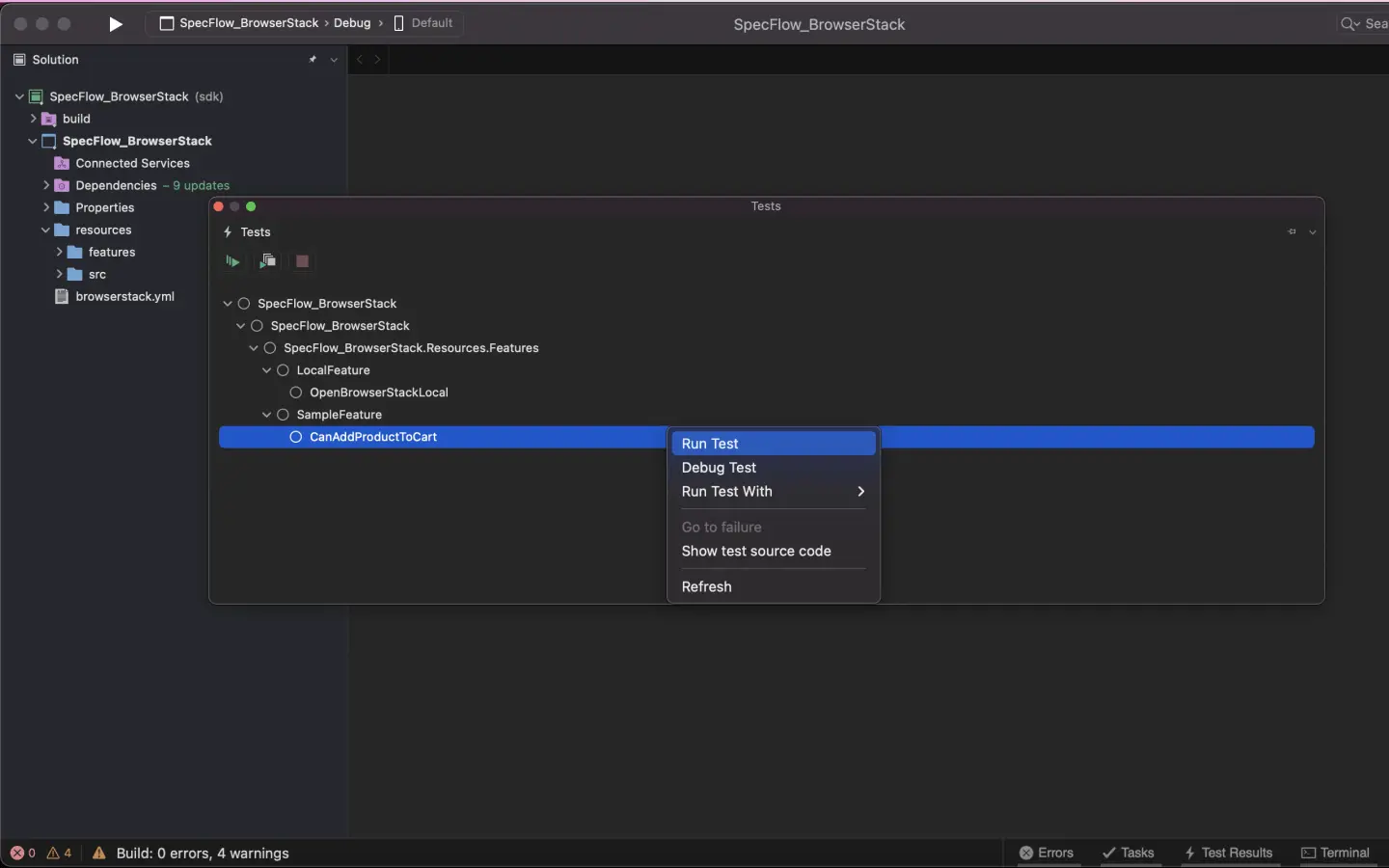The image size is (1389, 868).
Task: Expand the Dependencies node
Action: (x=46, y=185)
